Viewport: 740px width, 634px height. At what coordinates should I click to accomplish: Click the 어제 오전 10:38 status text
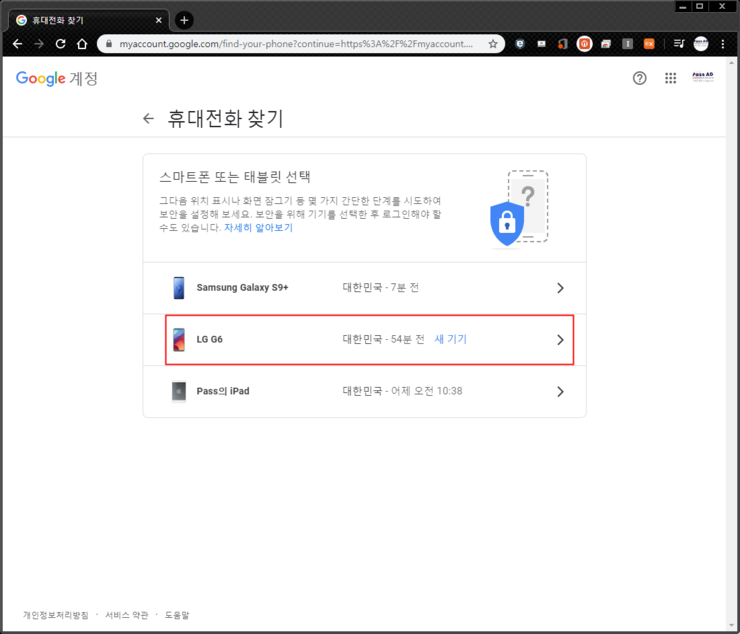tap(427, 391)
